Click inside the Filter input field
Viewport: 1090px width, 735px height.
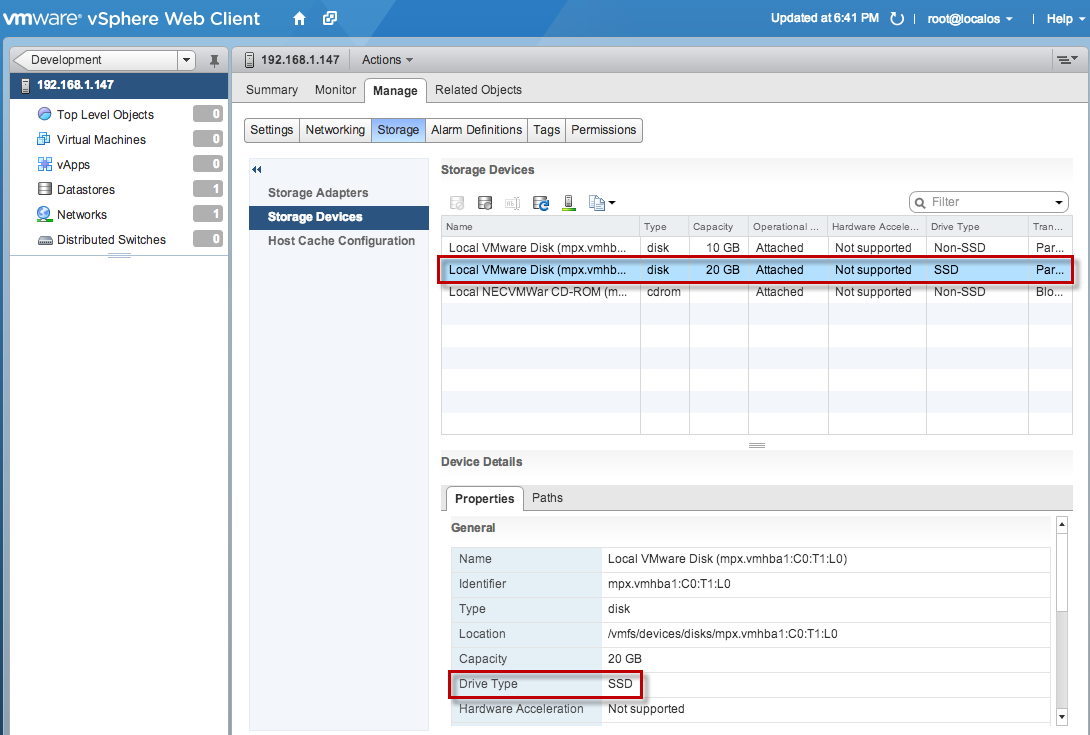[989, 202]
